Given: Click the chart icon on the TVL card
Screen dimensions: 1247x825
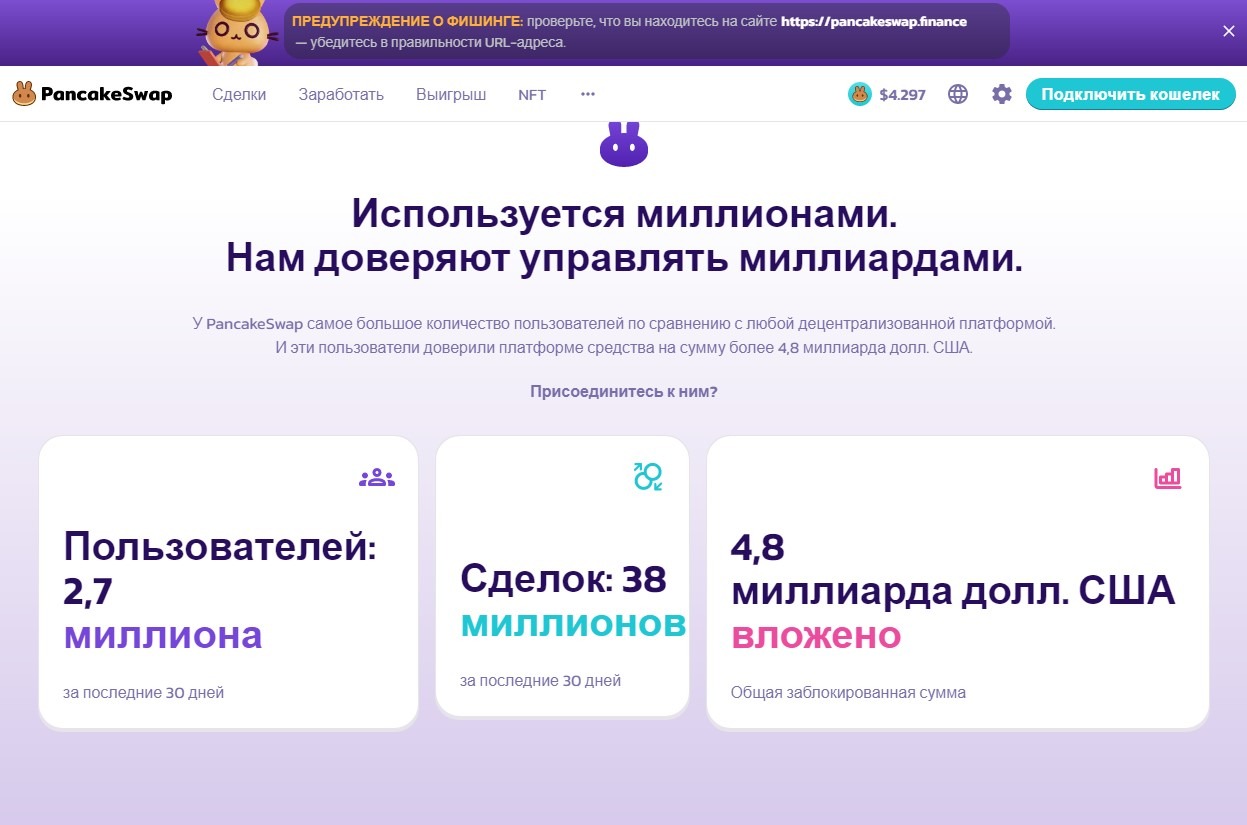Looking at the screenshot, I should [x=1168, y=478].
